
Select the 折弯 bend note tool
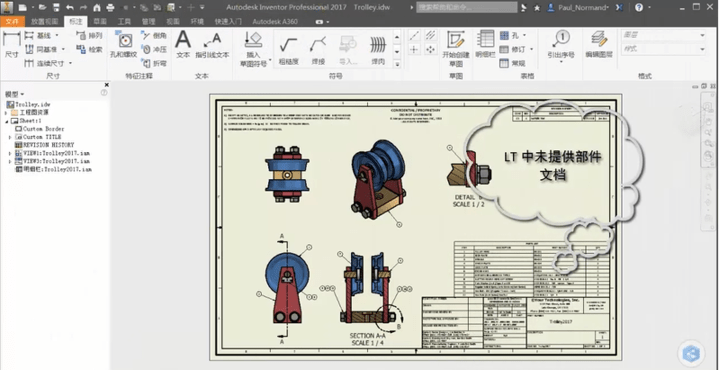(154, 63)
